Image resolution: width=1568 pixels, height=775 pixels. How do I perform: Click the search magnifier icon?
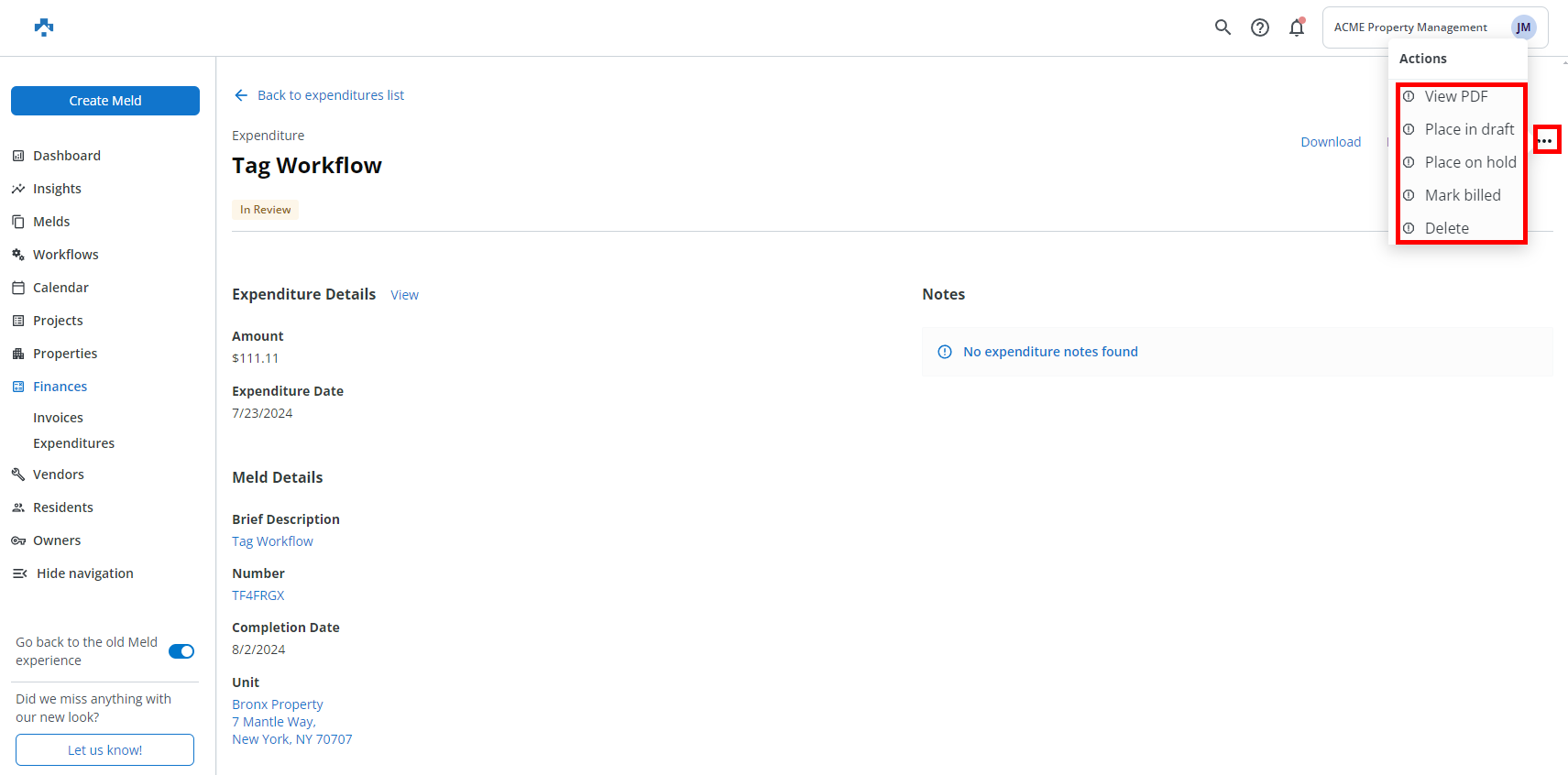1223,27
